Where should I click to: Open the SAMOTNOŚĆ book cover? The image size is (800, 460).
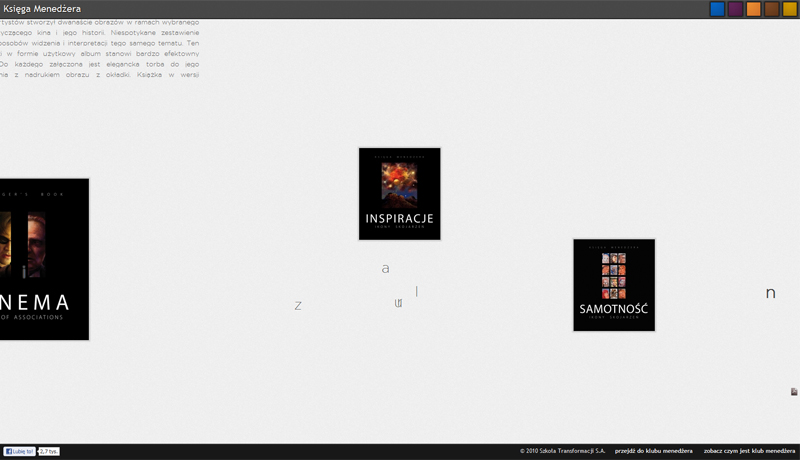pyautogui.click(x=614, y=285)
